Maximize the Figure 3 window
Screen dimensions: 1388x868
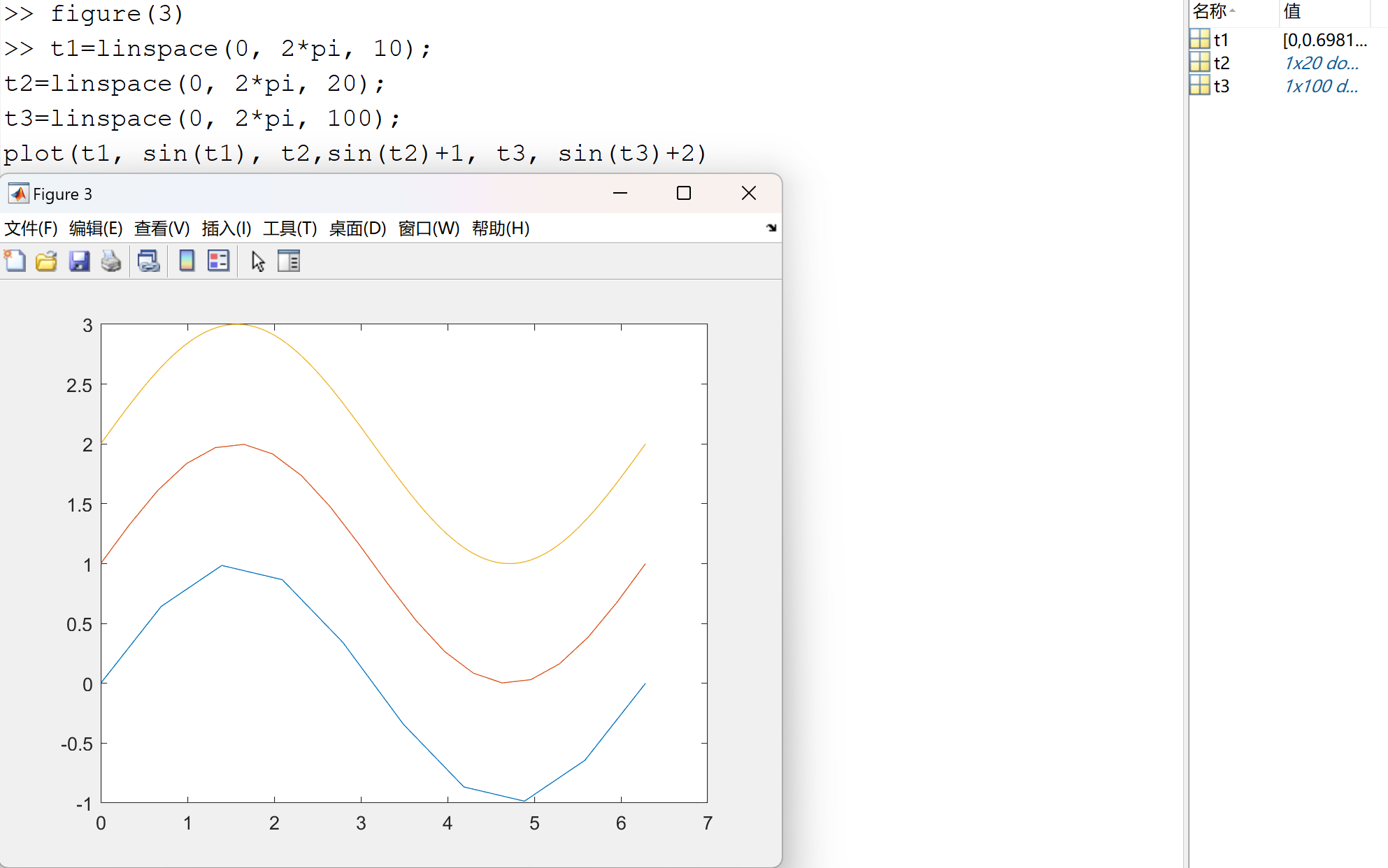684,193
